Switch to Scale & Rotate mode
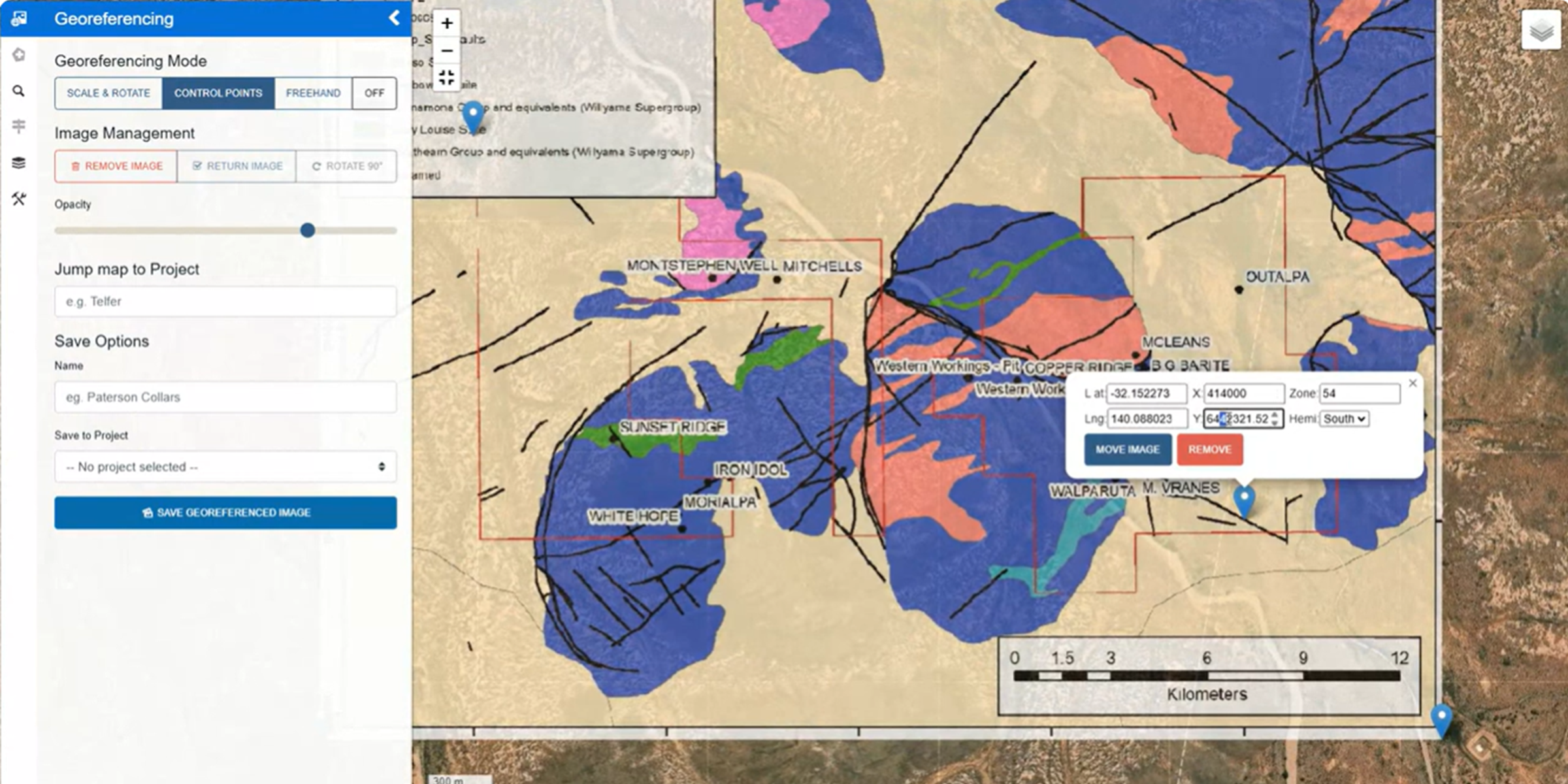The height and width of the screenshot is (784, 1568). [108, 93]
